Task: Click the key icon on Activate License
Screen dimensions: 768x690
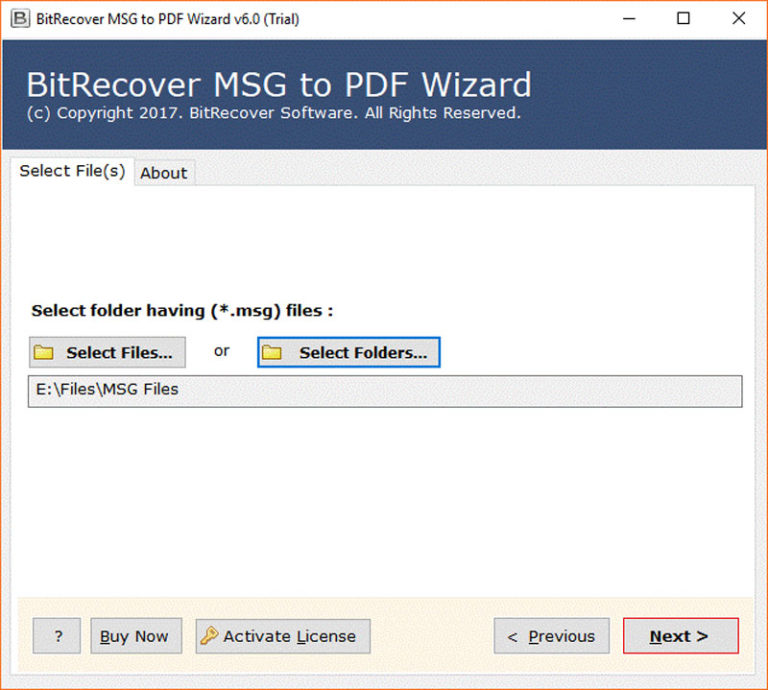Action: pos(209,636)
